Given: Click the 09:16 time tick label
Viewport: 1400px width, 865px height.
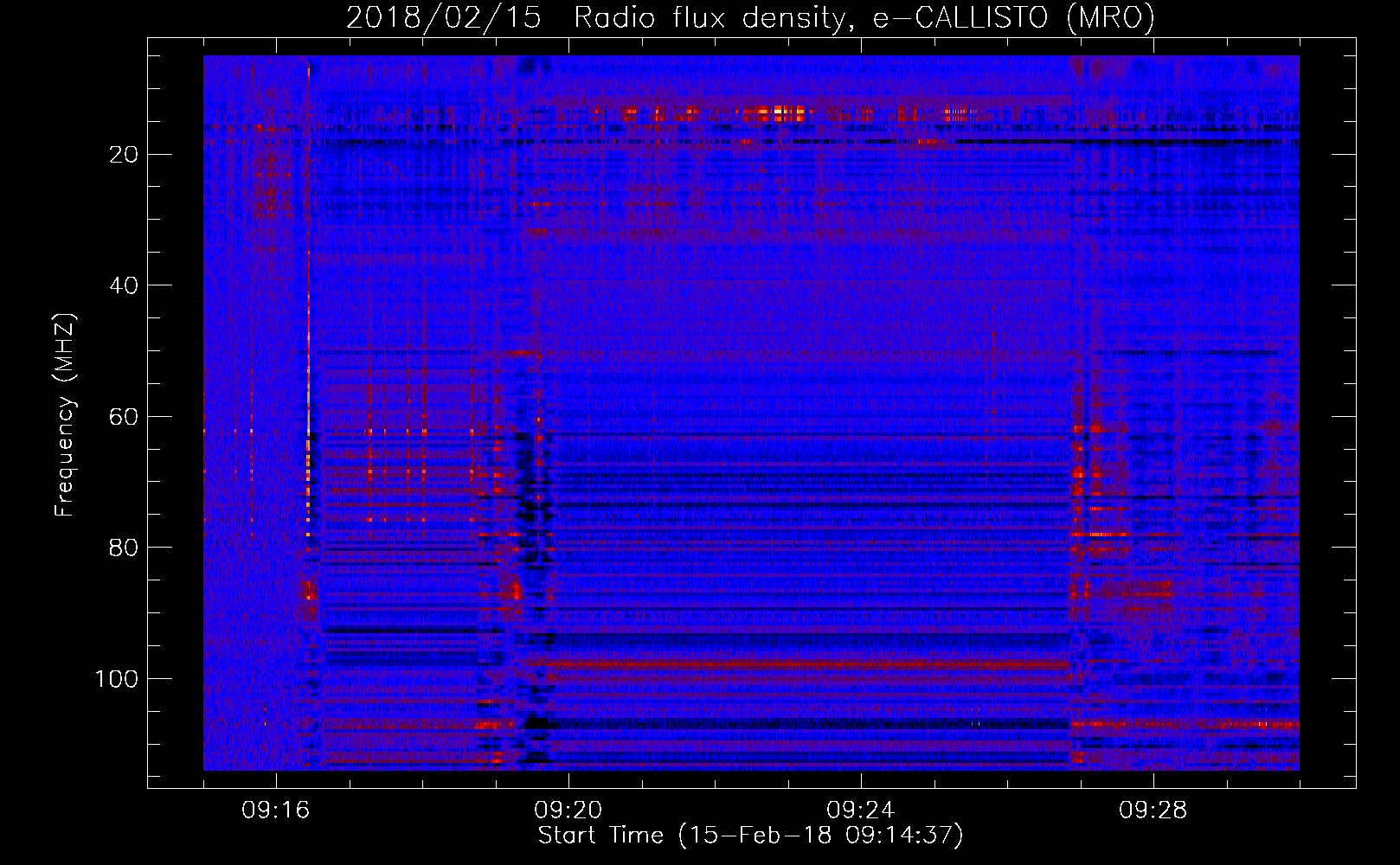Looking at the screenshot, I should [276, 811].
